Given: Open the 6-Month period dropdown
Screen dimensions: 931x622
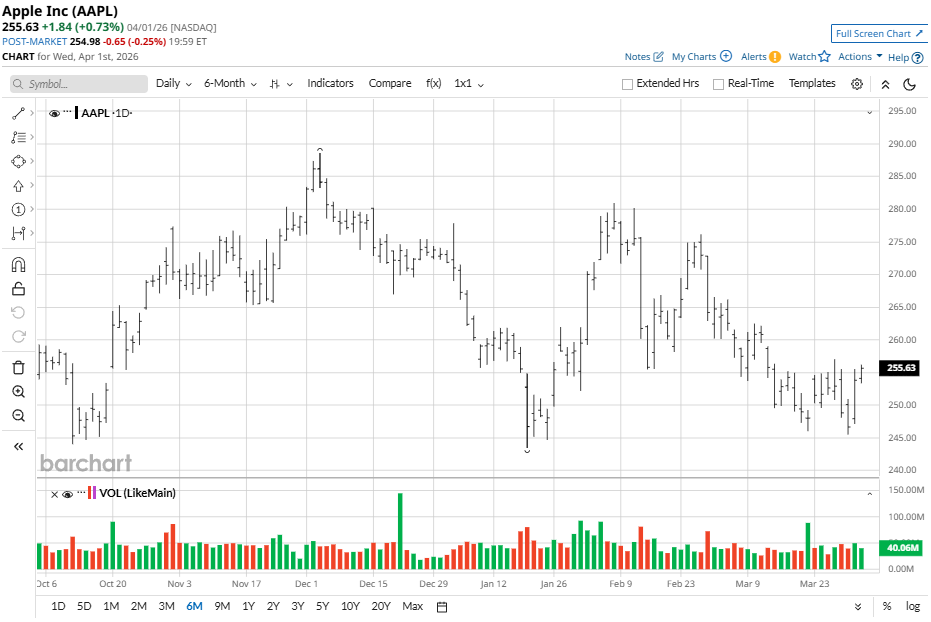Looking at the screenshot, I should 230,84.
